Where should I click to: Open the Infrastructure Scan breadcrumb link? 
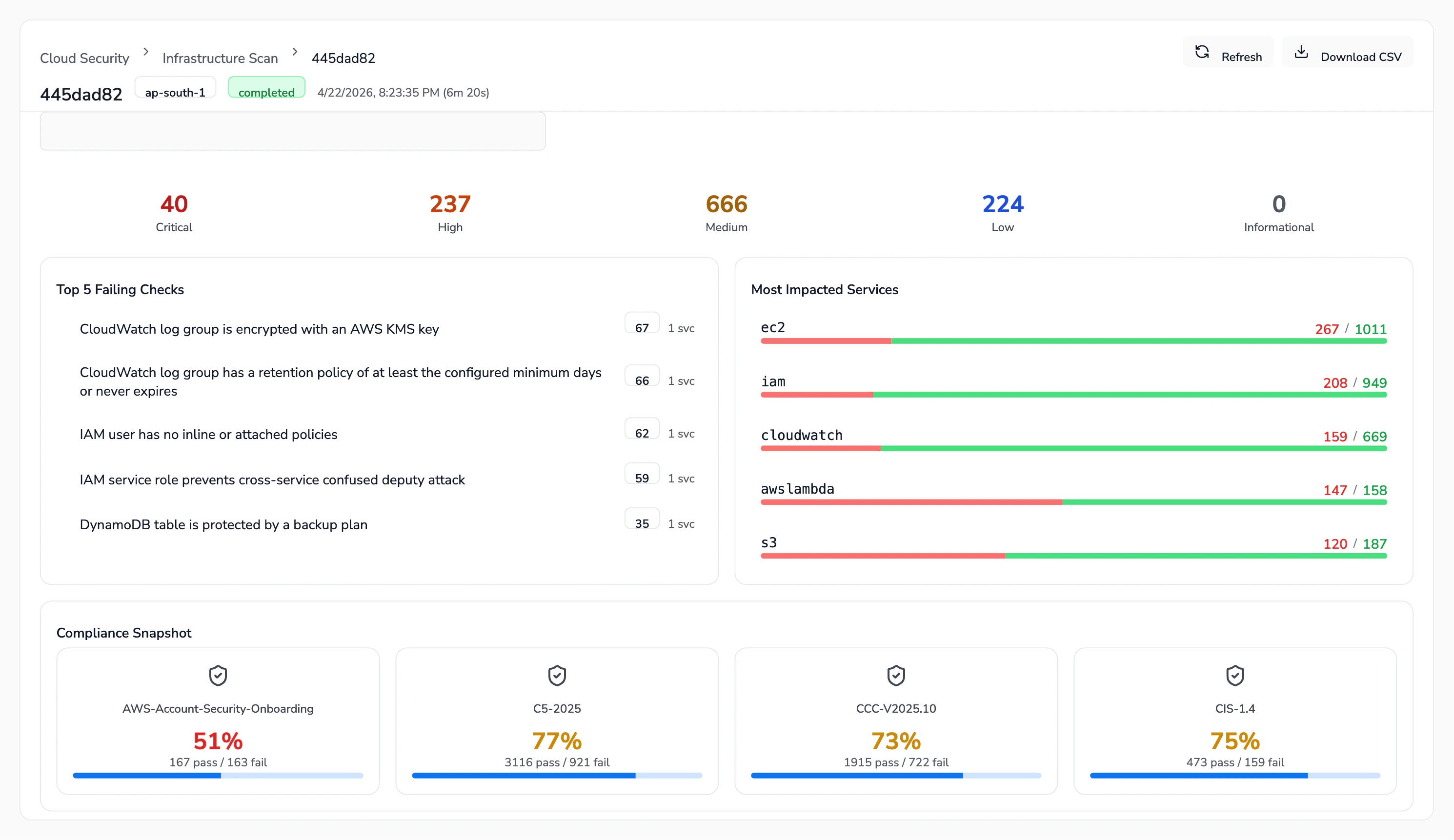coord(220,58)
